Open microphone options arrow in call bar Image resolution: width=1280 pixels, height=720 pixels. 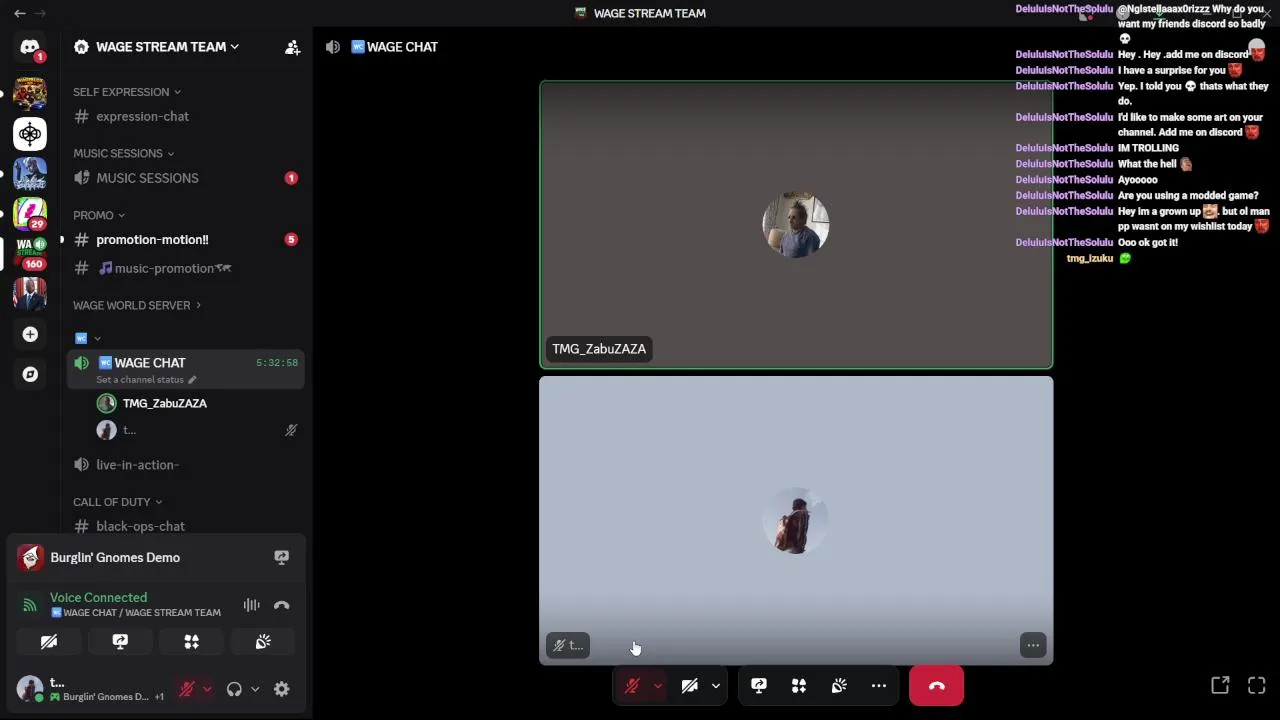pos(657,686)
